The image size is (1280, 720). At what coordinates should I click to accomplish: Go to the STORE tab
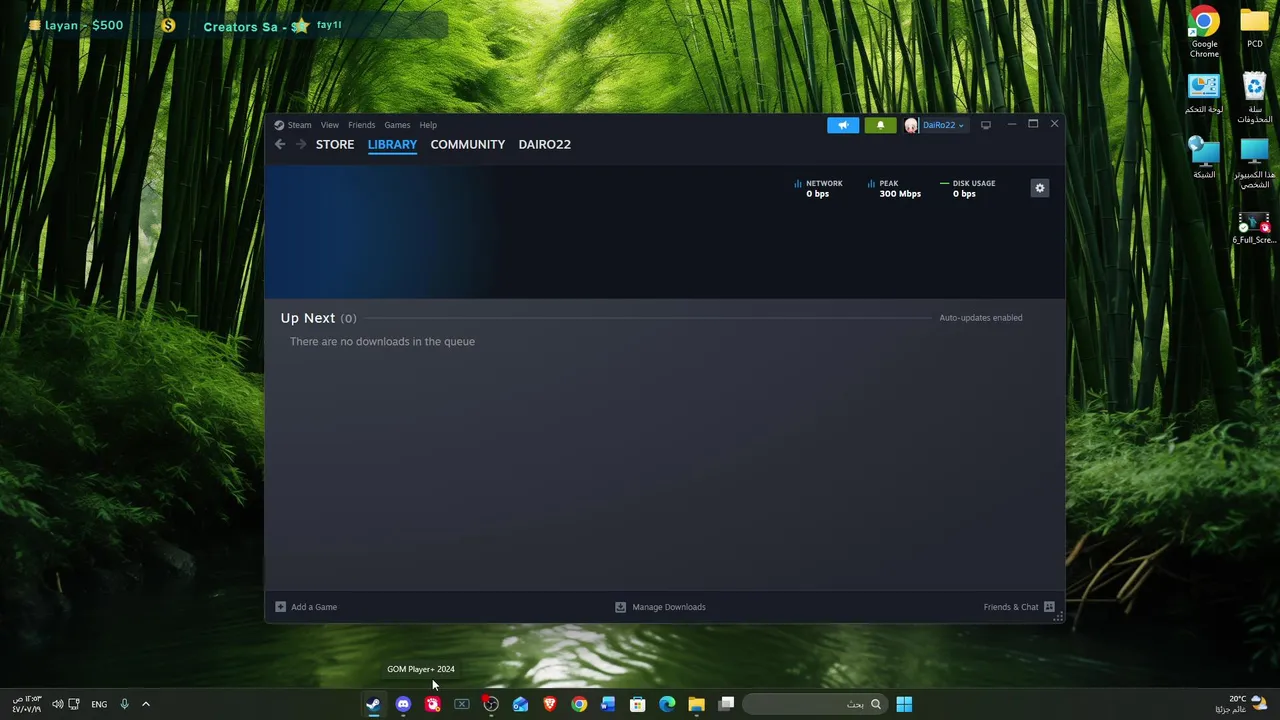335,144
